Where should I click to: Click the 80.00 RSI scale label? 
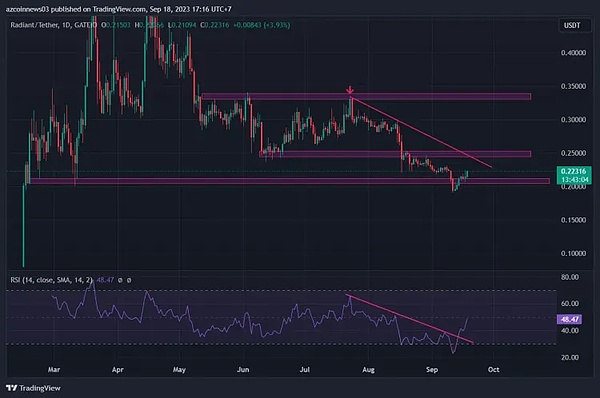click(570, 277)
